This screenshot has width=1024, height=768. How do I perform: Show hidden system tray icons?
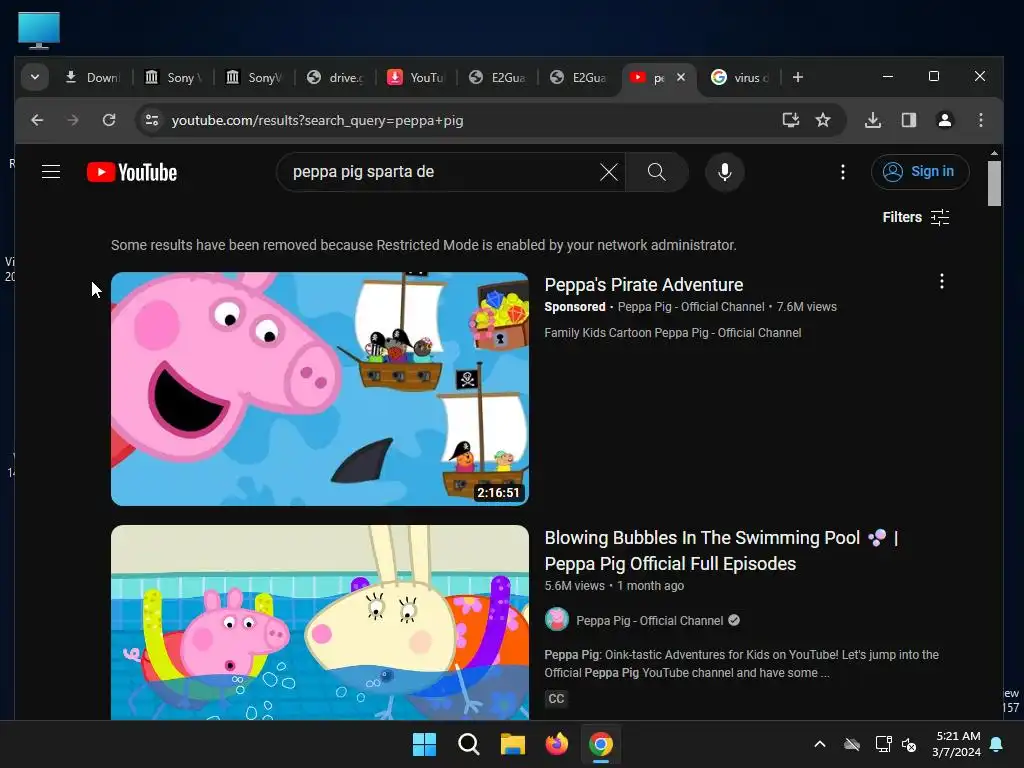coord(820,744)
